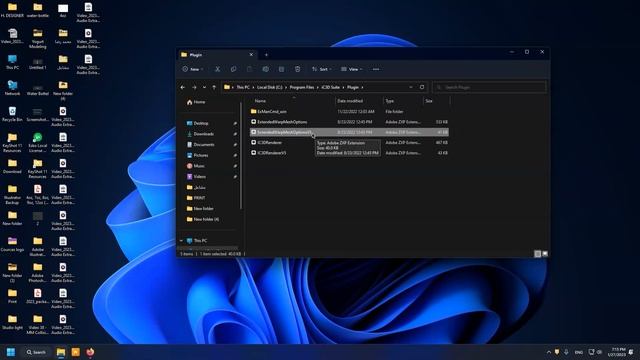Open Taskbar Search box

click(x=36, y=352)
